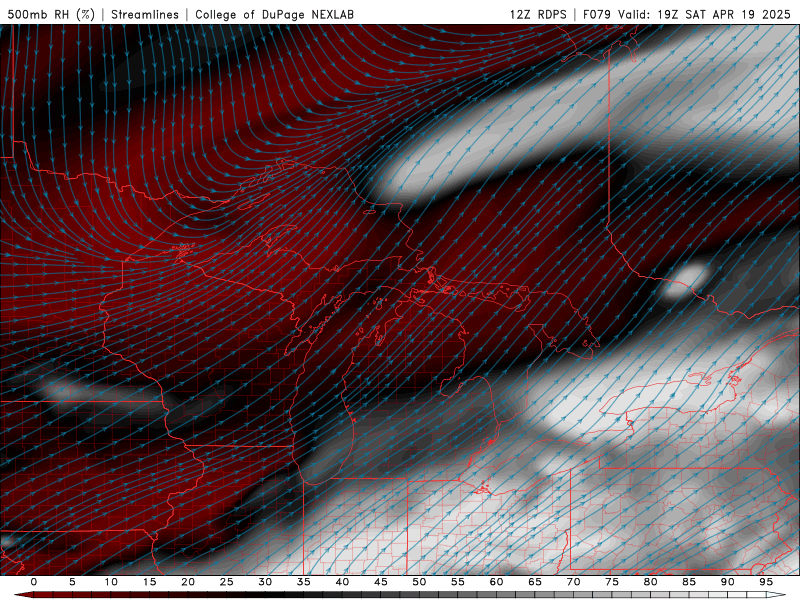Click the '30' label on the color scale

pyautogui.click(x=265, y=582)
